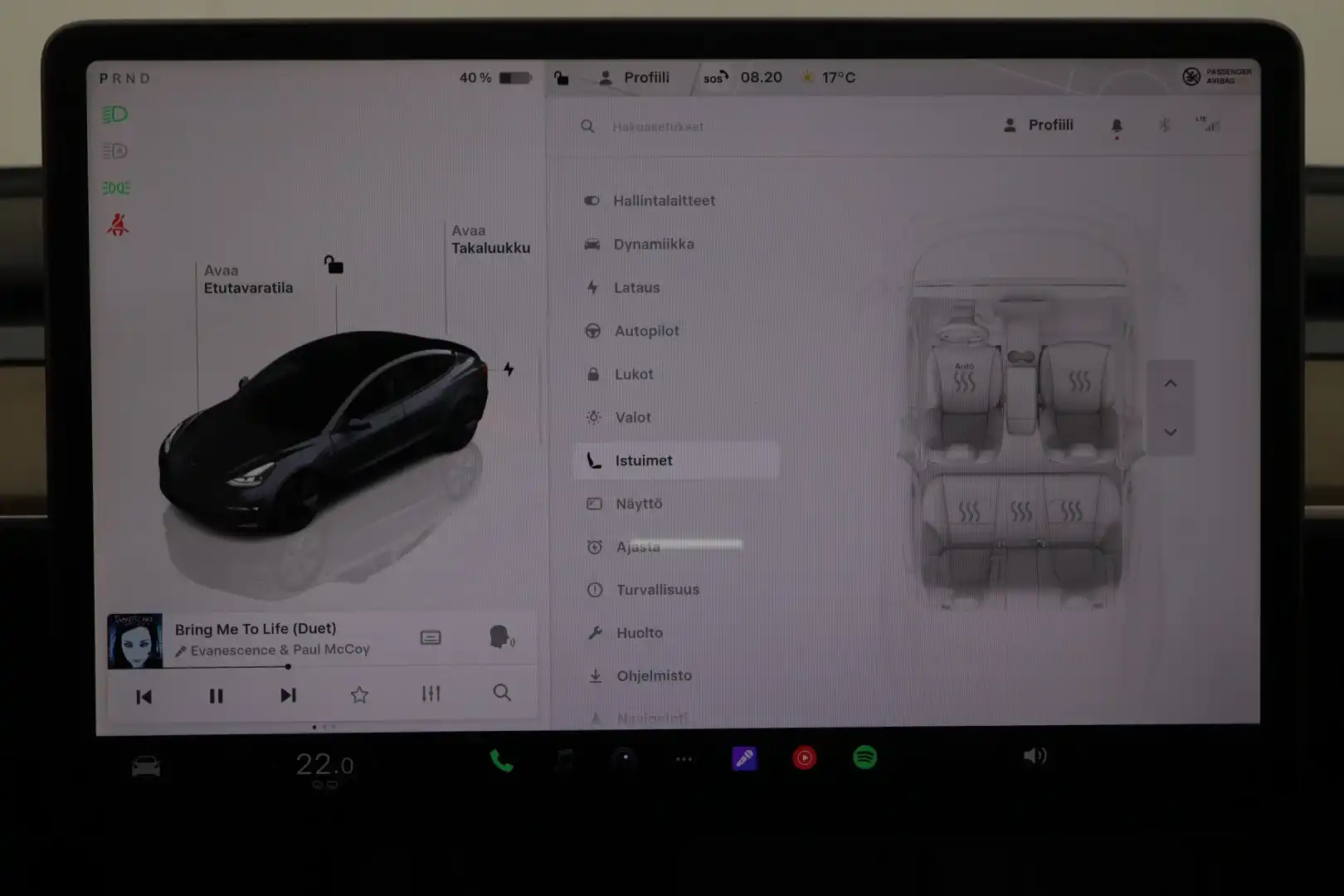
Task: Open car controls from the bottom bar
Action: (146, 765)
